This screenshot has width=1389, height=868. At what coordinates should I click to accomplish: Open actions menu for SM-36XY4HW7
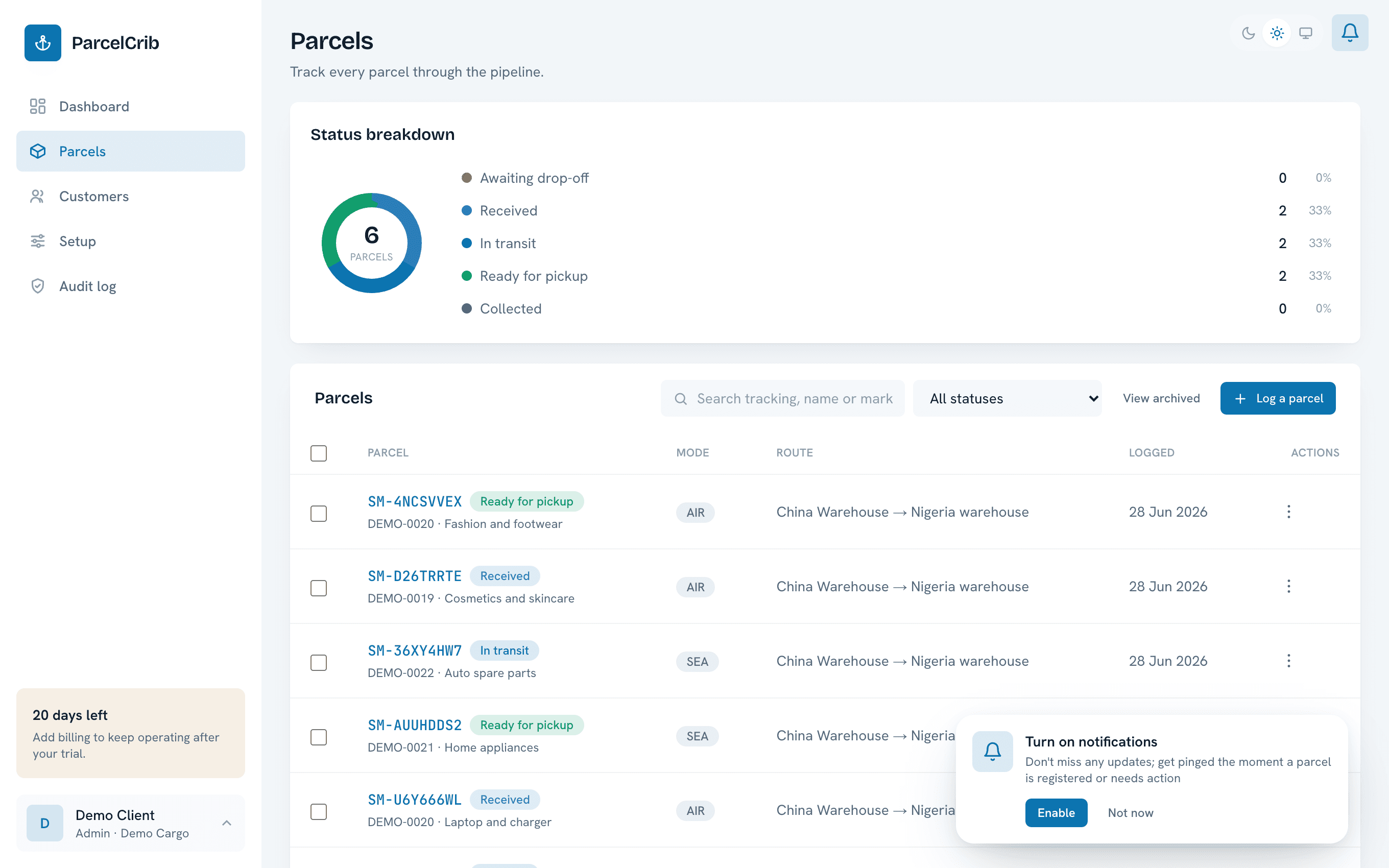coord(1288,661)
